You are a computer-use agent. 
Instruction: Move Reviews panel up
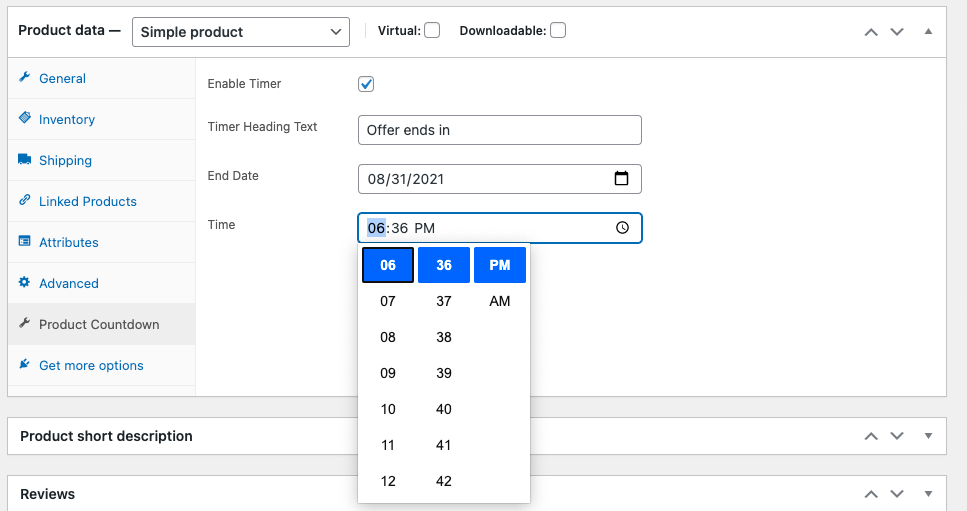871,494
